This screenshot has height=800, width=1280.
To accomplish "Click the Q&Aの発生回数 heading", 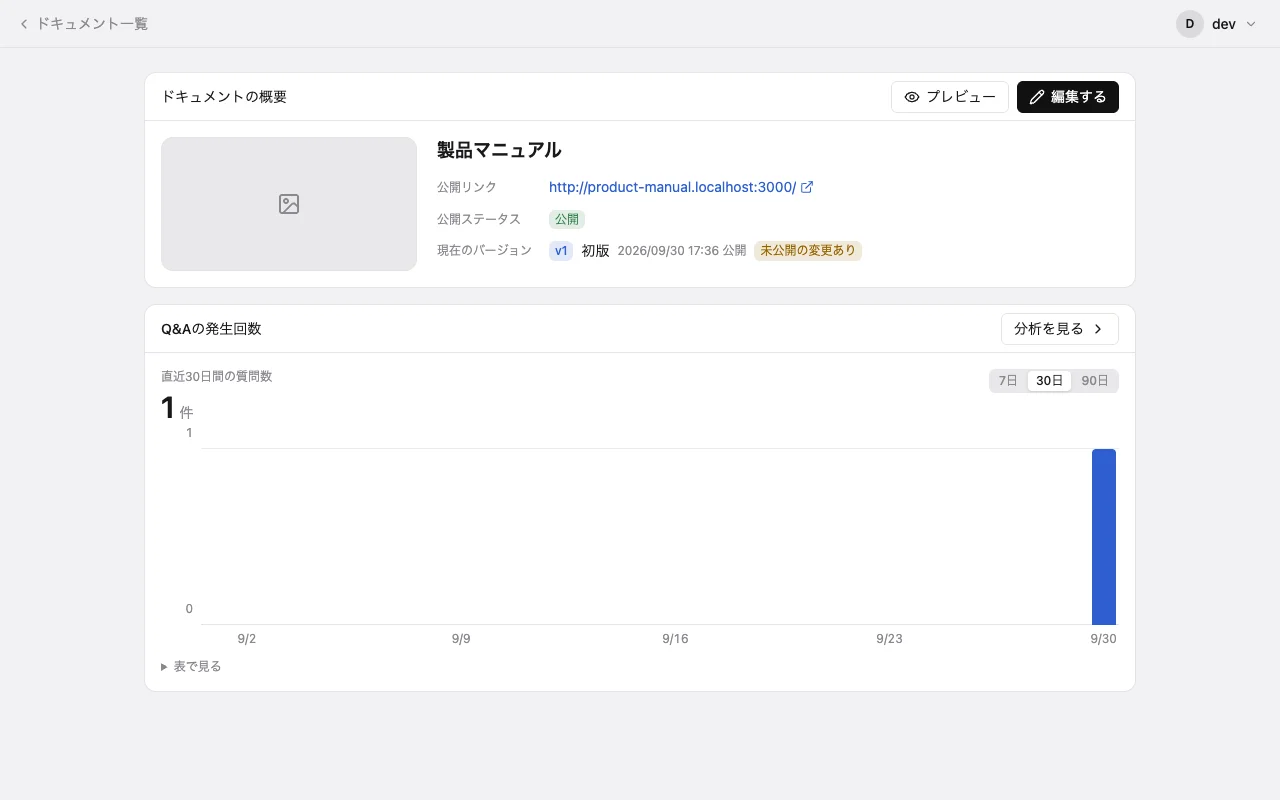I will click(x=211, y=329).
